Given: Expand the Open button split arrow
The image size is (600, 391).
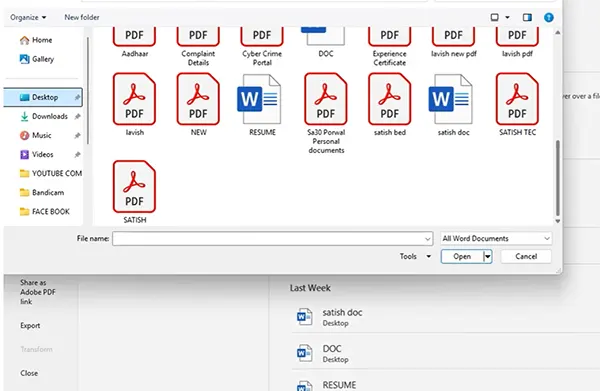Looking at the screenshot, I should tap(488, 256).
